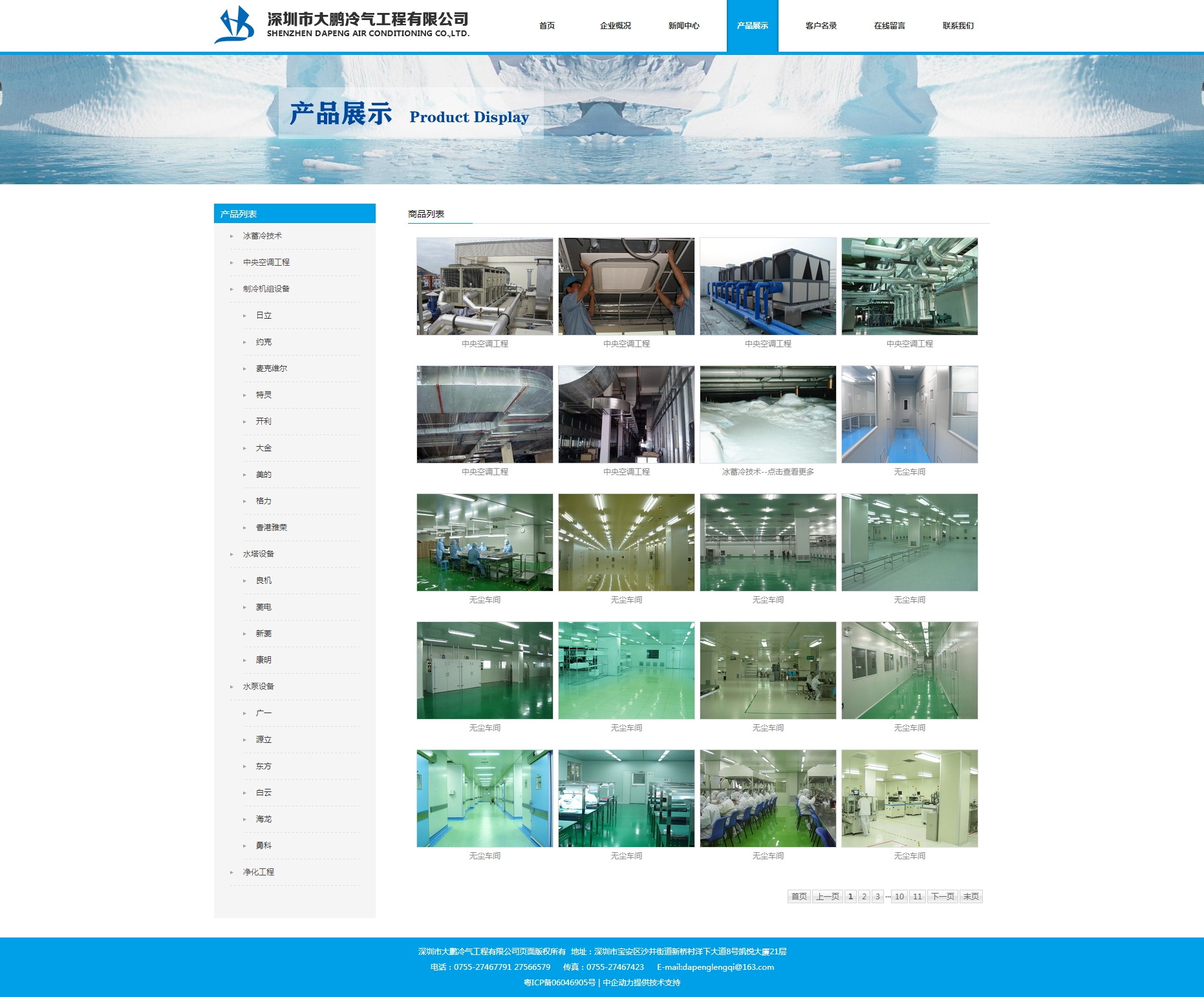
Task: Open the rooftop chiller pipes product photo
Action: click(485, 286)
